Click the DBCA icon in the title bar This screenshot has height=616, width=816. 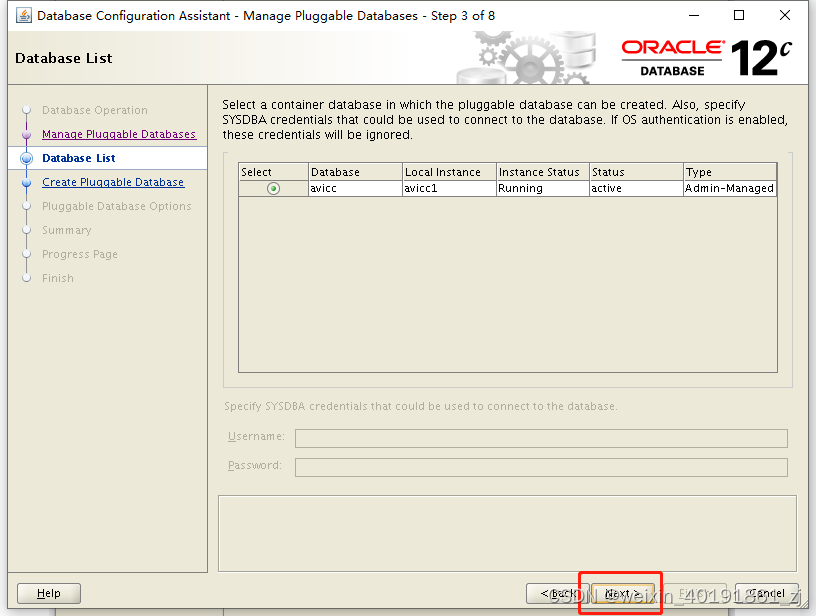coord(24,15)
